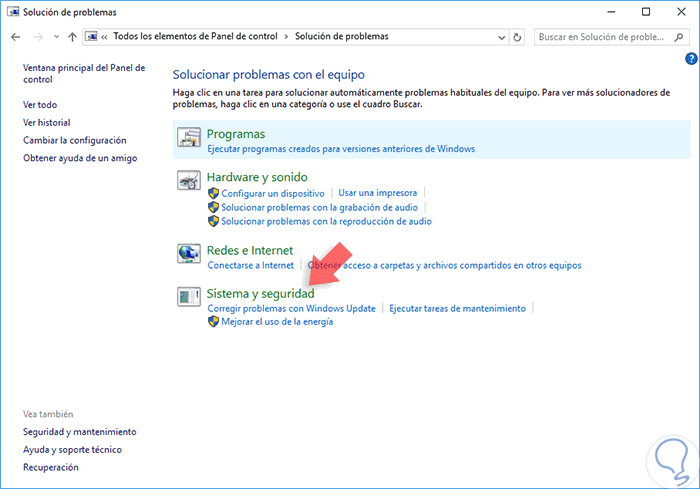700x489 pixels.
Task: Maximize the Solución de problemas window
Action: [646, 12]
